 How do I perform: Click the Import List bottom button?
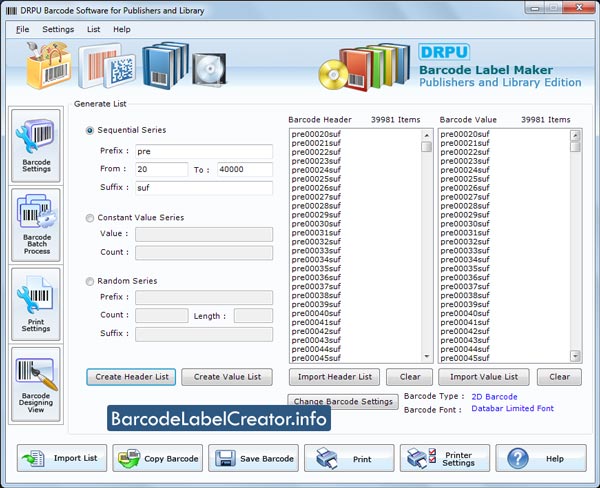point(62,458)
